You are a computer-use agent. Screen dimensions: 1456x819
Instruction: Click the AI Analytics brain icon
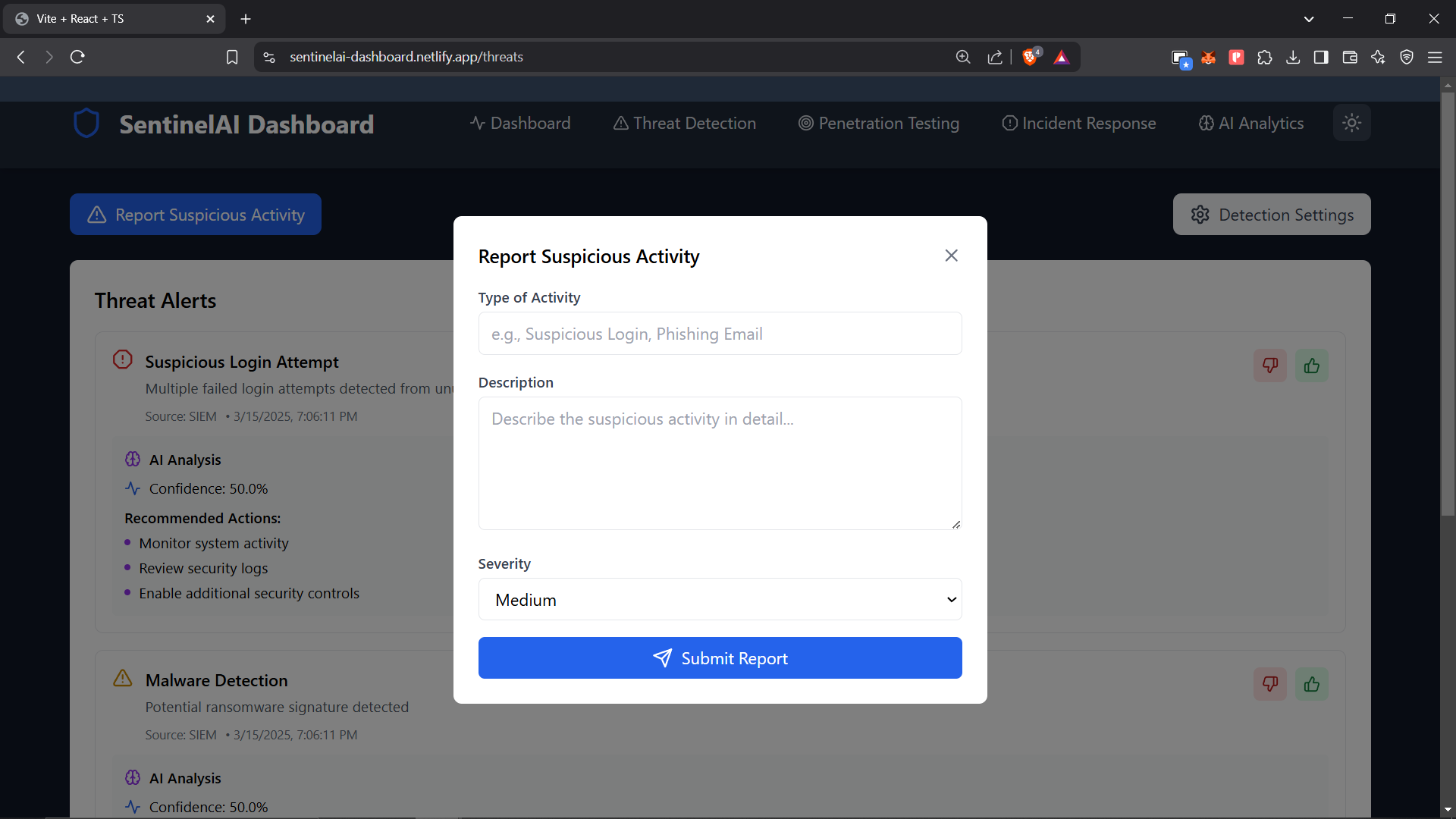point(1206,123)
